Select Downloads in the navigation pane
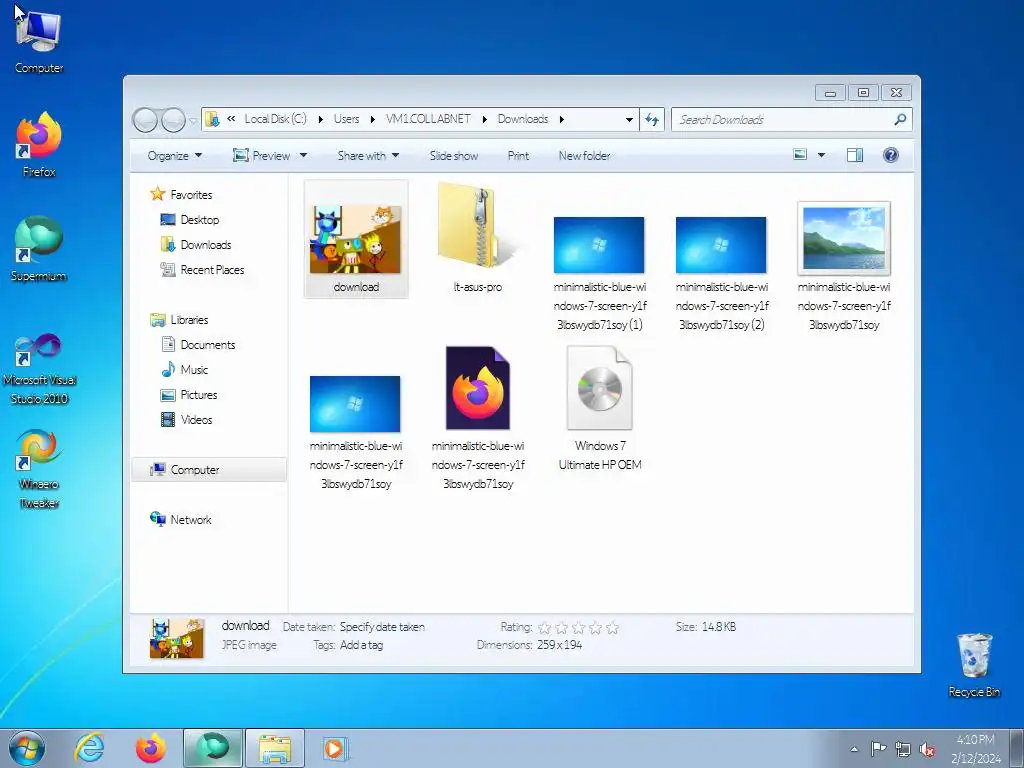This screenshot has height=768, width=1024. [196, 245]
